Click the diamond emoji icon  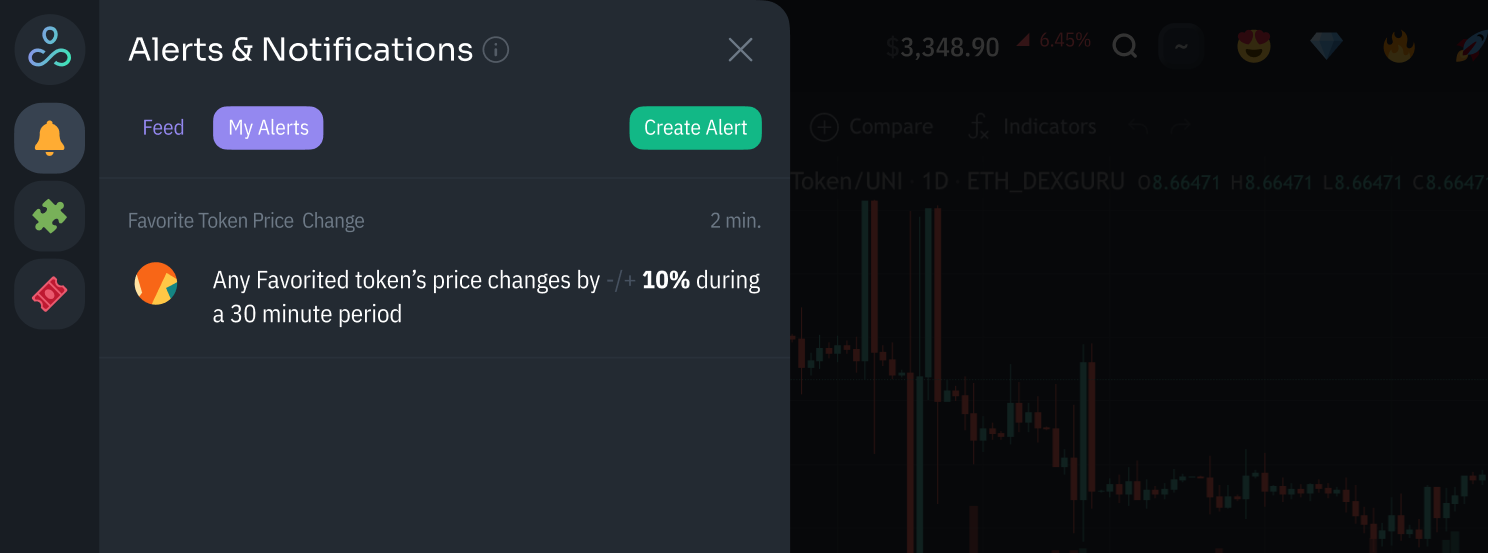pos(1326,46)
